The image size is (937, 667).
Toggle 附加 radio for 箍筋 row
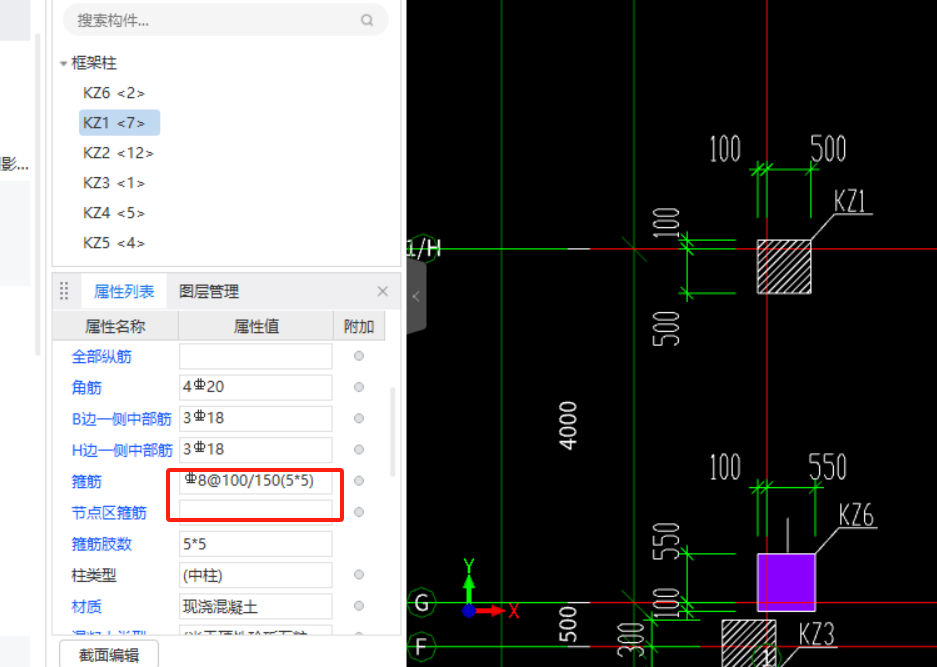359,481
